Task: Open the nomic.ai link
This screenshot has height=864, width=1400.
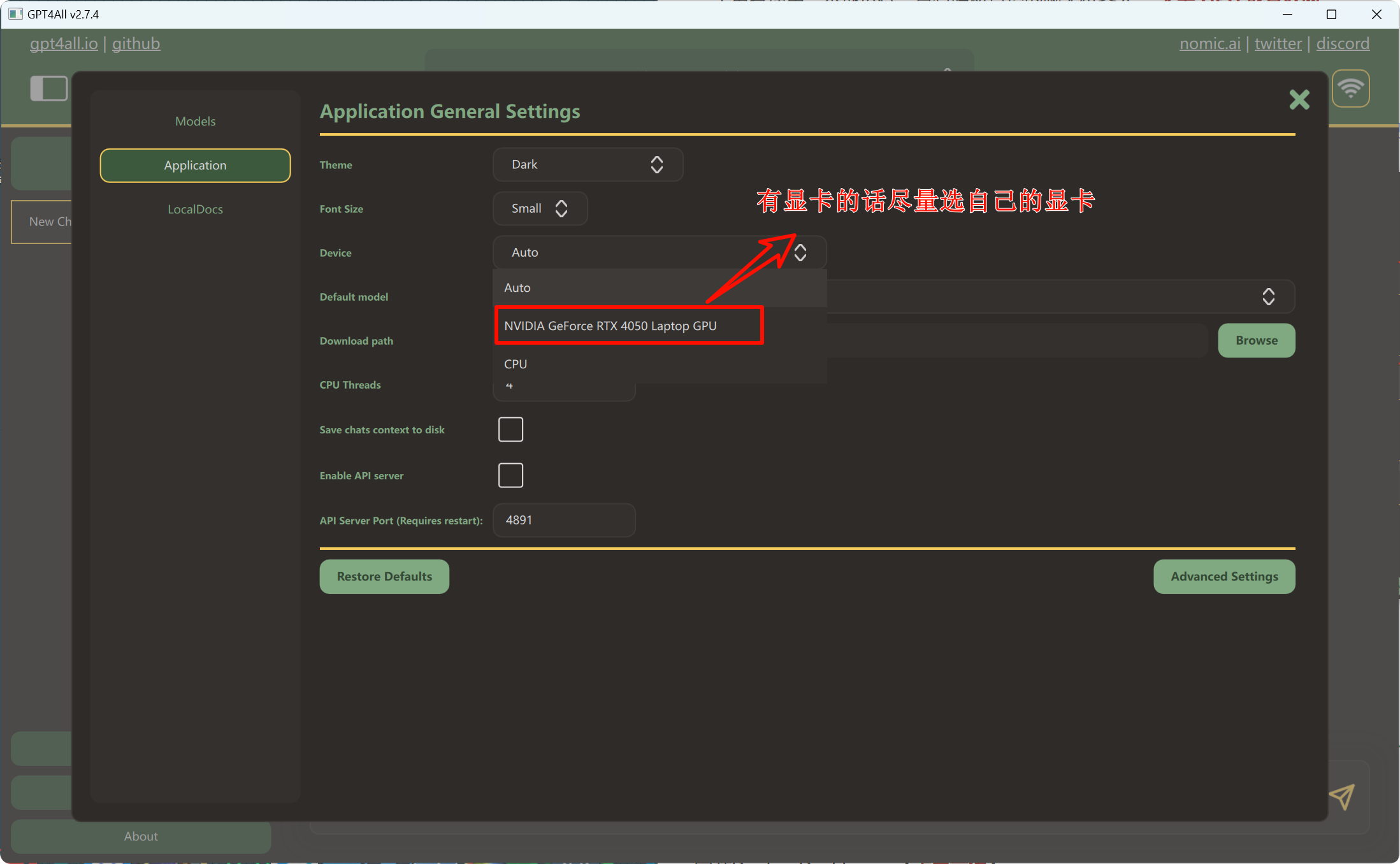Action: (1209, 43)
